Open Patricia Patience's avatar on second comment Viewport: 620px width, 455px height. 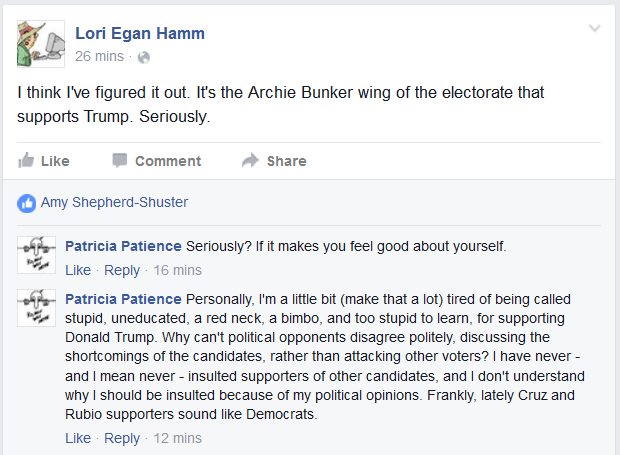36,308
